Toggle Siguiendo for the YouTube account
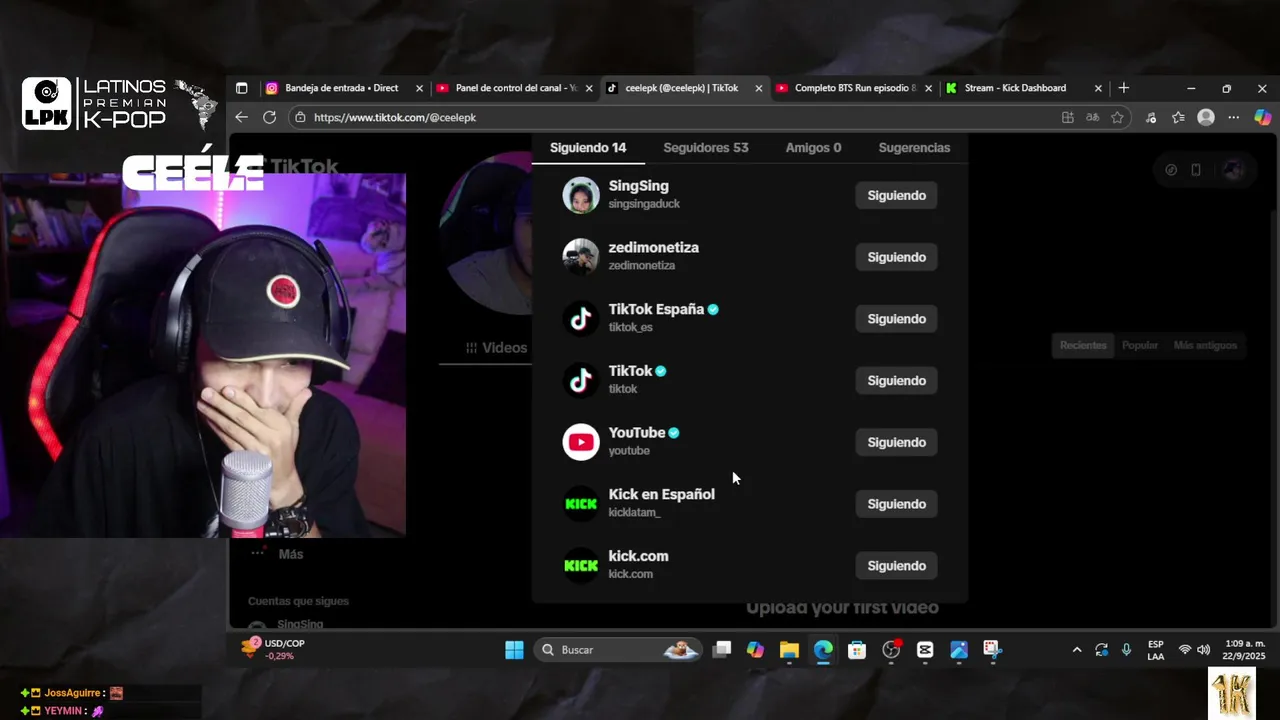This screenshot has width=1280, height=720. click(896, 442)
